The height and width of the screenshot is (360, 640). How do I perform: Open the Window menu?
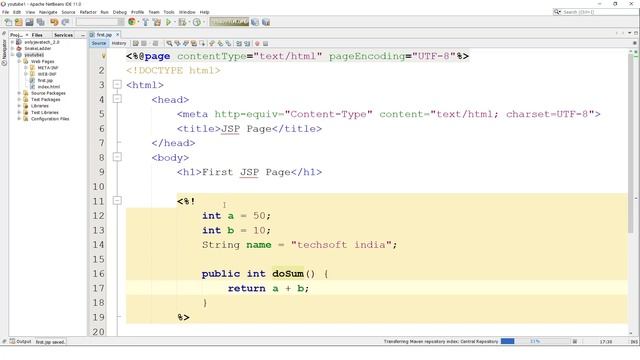(x=187, y=12)
